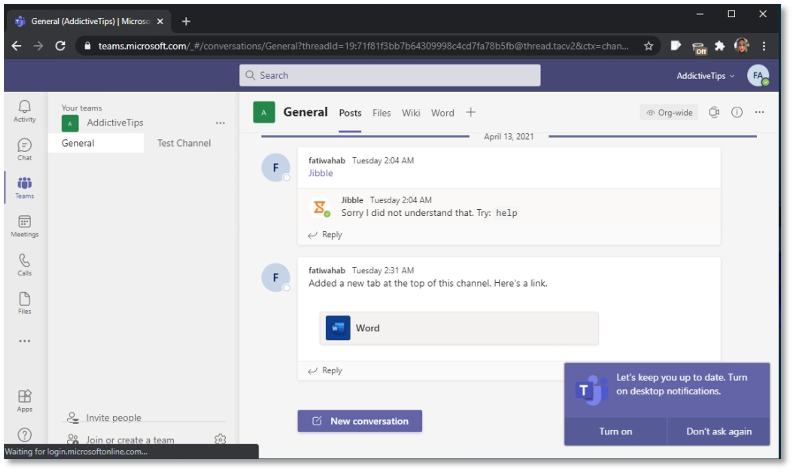The height and width of the screenshot is (472, 794).
Task: Open manage teams gear icon
Action: pyautogui.click(x=220, y=439)
